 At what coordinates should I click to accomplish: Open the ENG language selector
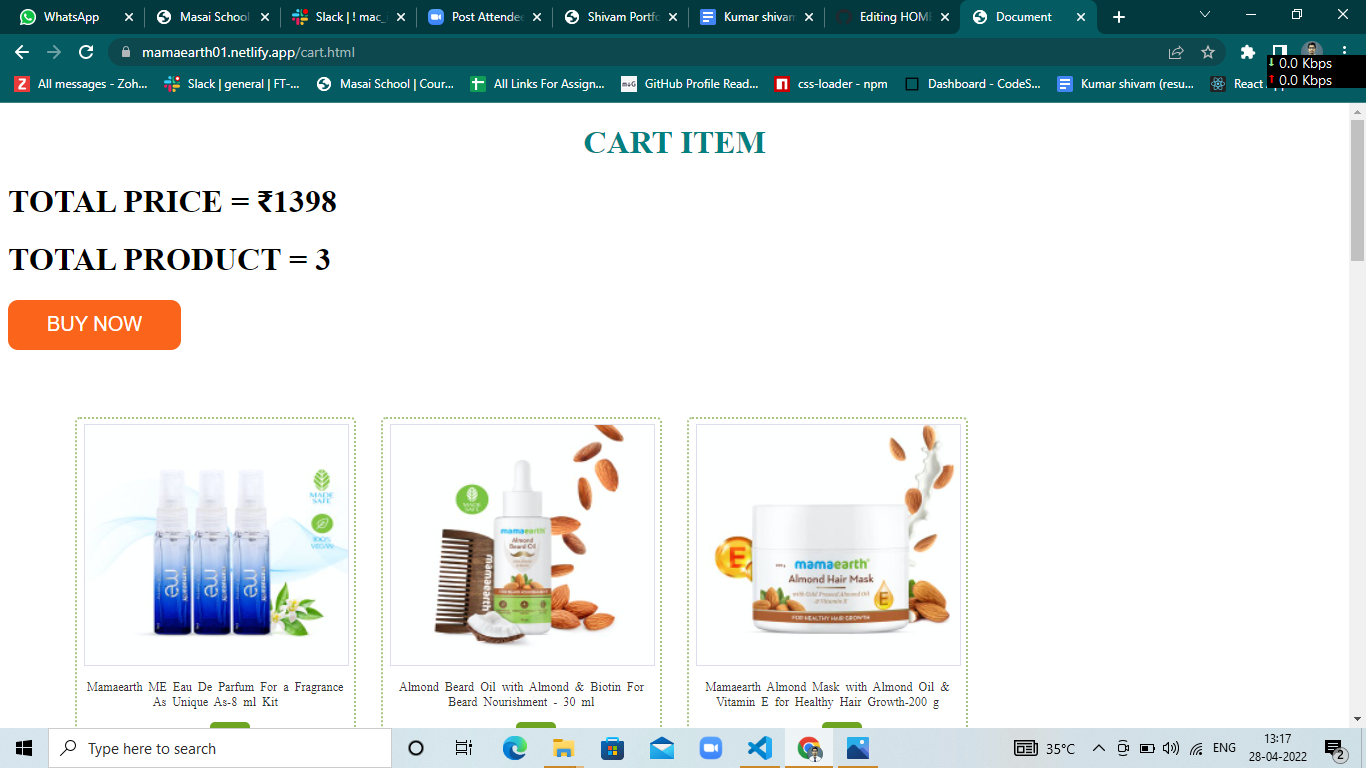pyautogui.click(x=1224, y=748)
